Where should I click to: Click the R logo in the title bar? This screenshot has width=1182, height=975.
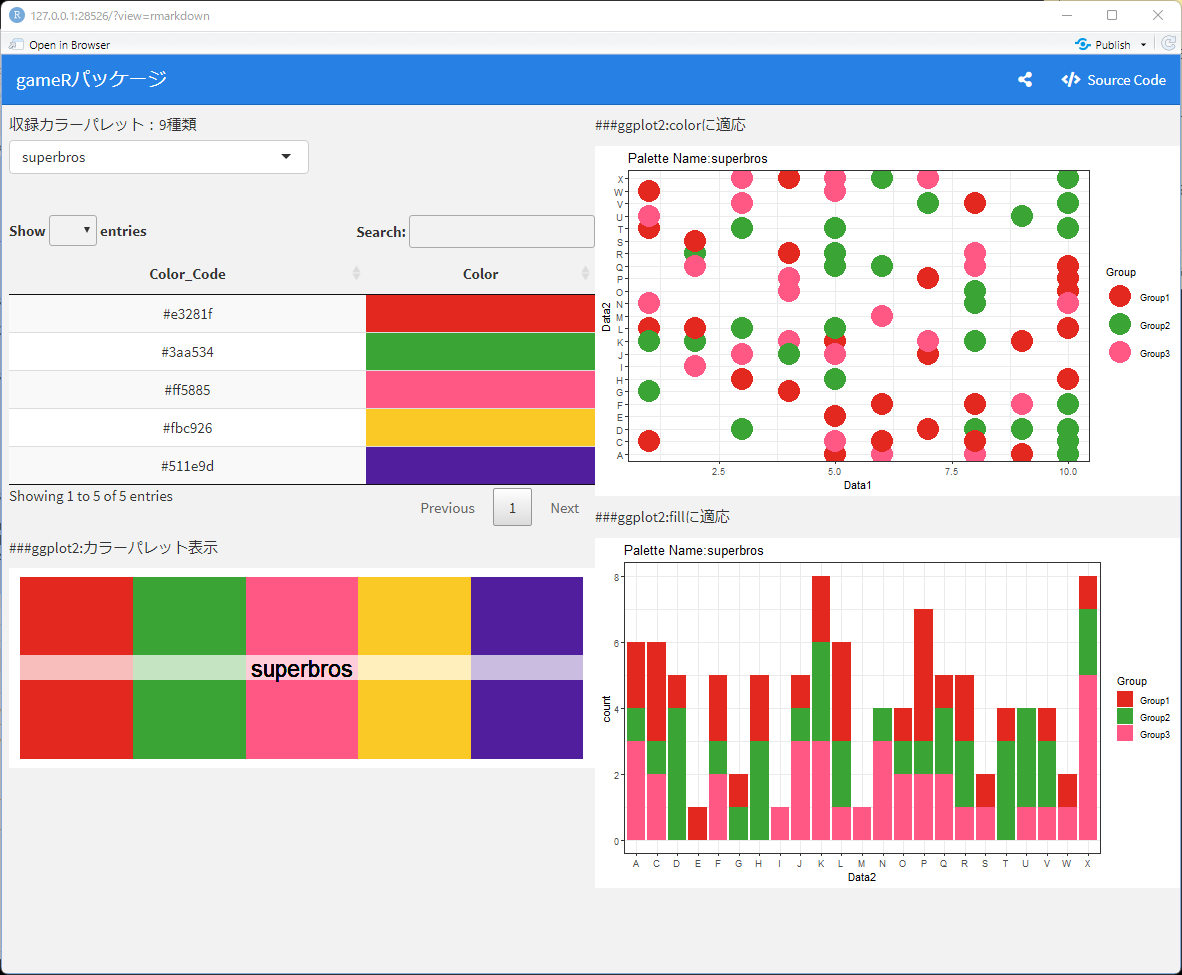click(x=16, y=15)
